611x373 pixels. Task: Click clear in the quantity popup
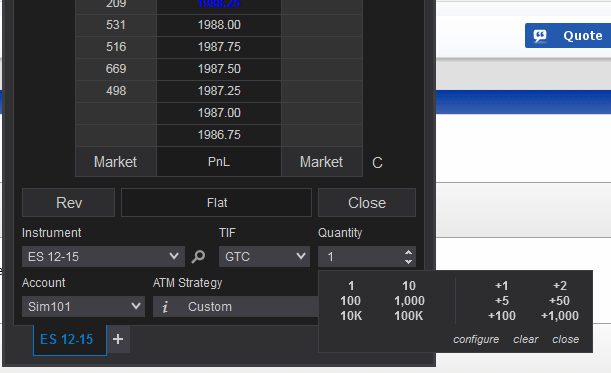tap(526, 339)
